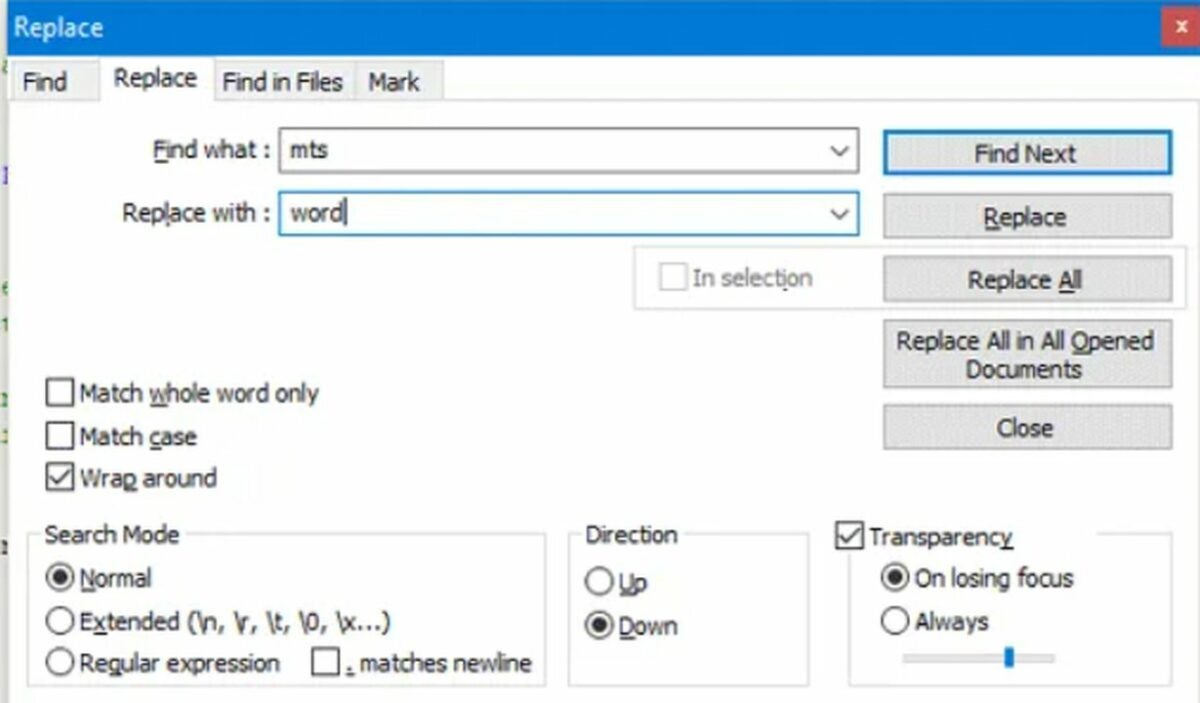Open the Replace with dropdown history
Viewport: 1200px width, 703px height.
(840, 213)
